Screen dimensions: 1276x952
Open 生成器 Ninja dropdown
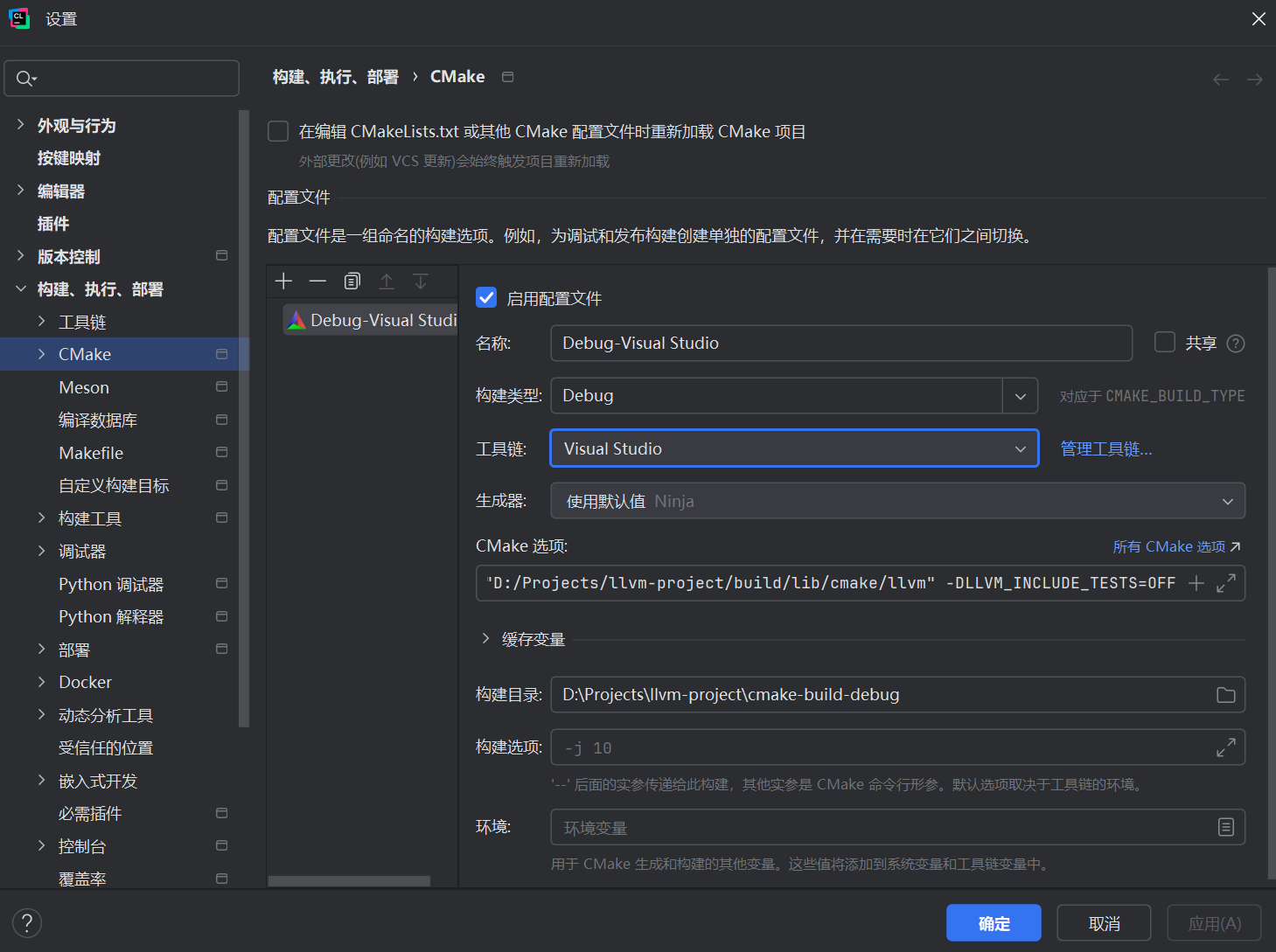pos(897,501)
